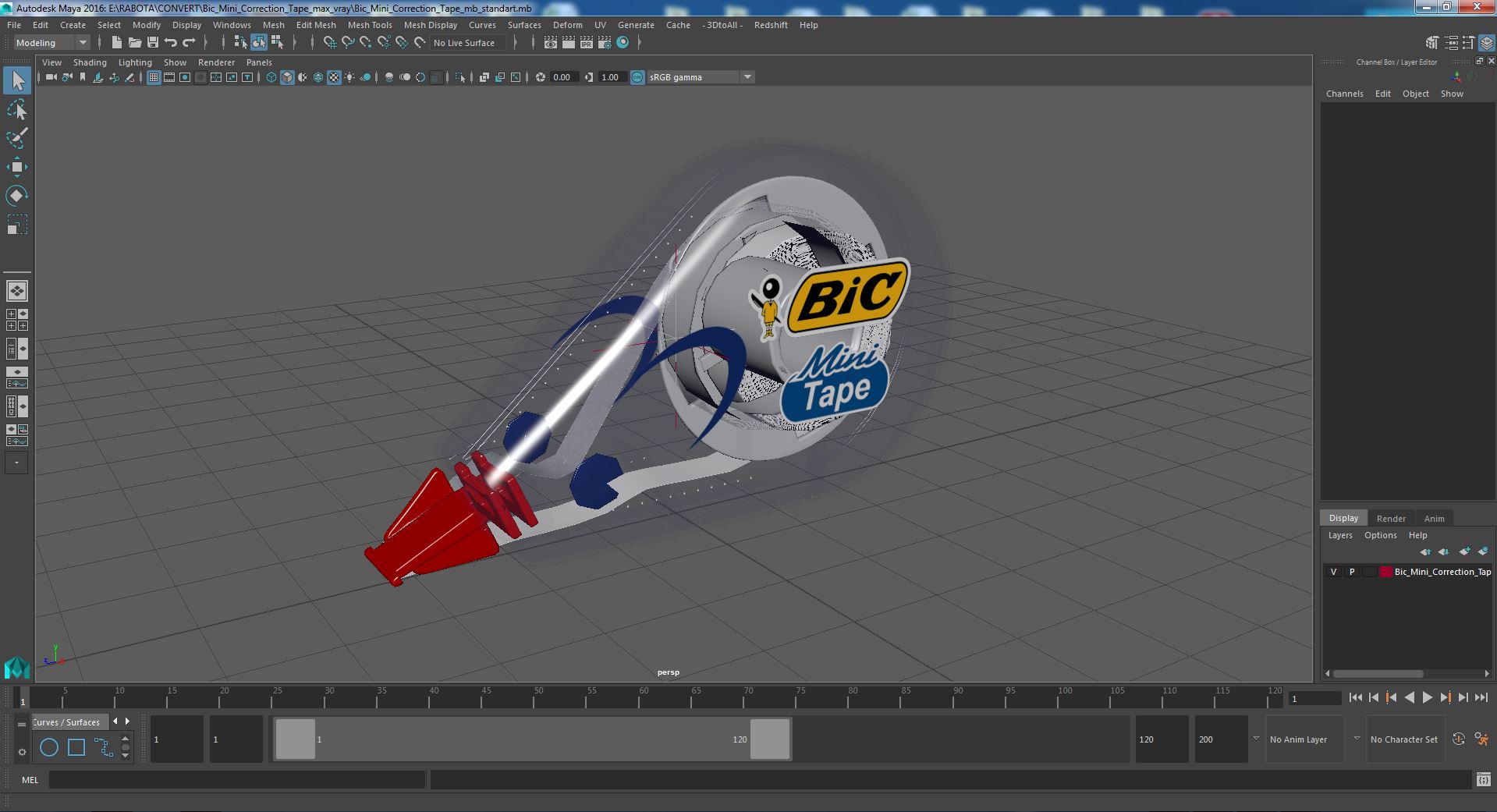Screen dimensions: 1497x812
Task: Enable snap to points magnet
Action: tap(366, 43)
